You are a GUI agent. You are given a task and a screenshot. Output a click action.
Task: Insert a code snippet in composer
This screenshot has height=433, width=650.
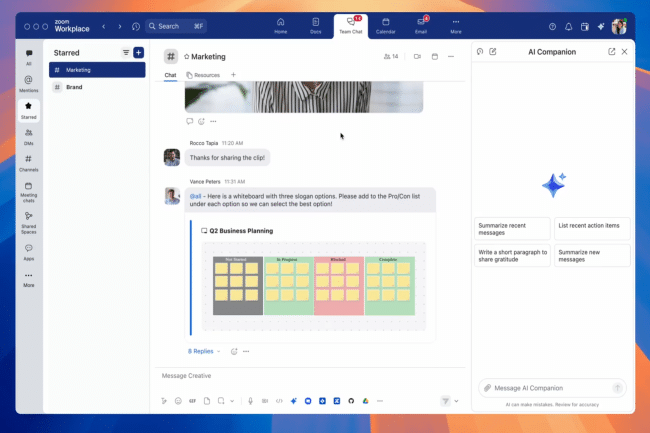coord(279,401)
